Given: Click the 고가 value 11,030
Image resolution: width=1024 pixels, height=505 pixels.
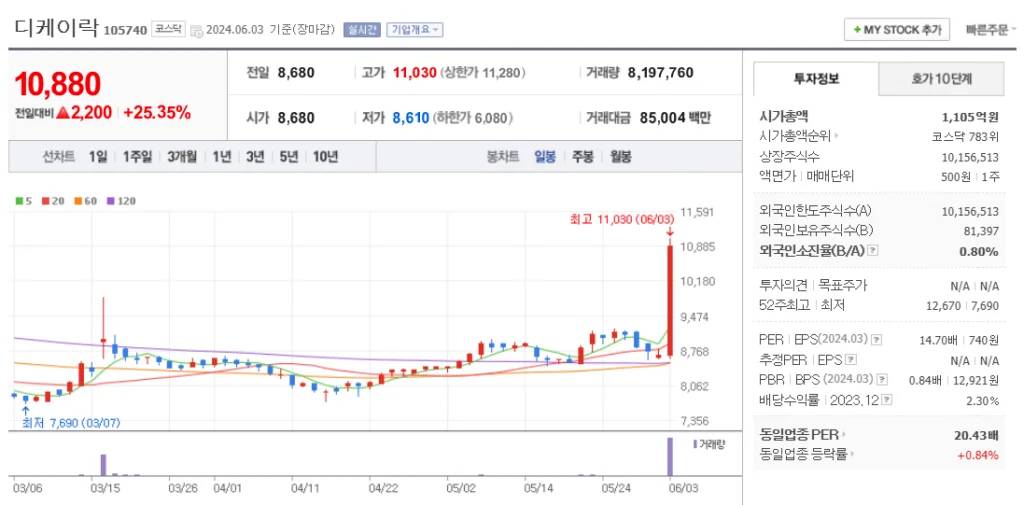Looking at the screenshot, I should [414, 73].
